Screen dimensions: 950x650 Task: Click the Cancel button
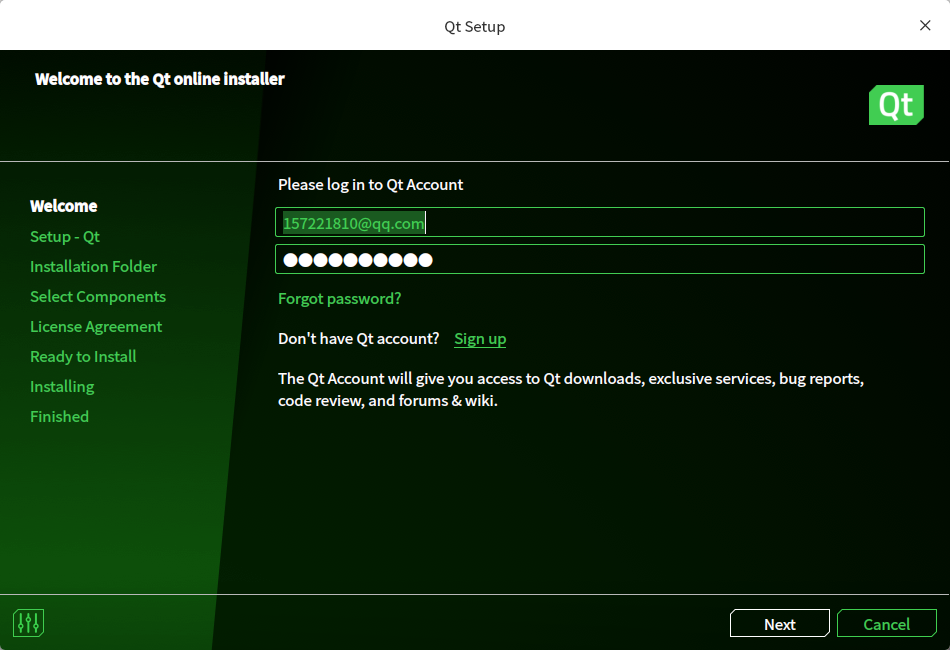pyautogui.click(x=887, y=623)
